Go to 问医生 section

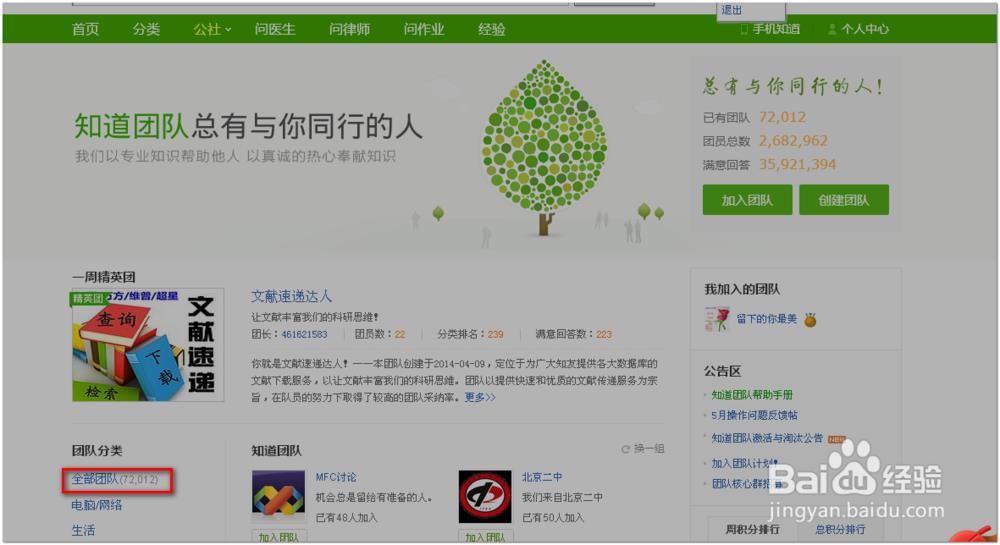pos(275,29)
